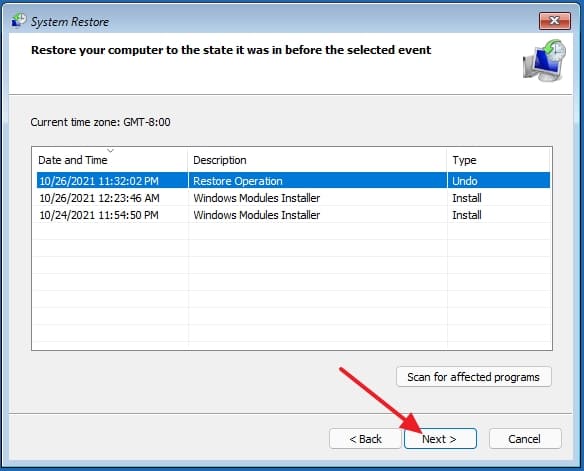Go to the previous step with Back
The height and width of the screenshot is (471, 584).
365,439
